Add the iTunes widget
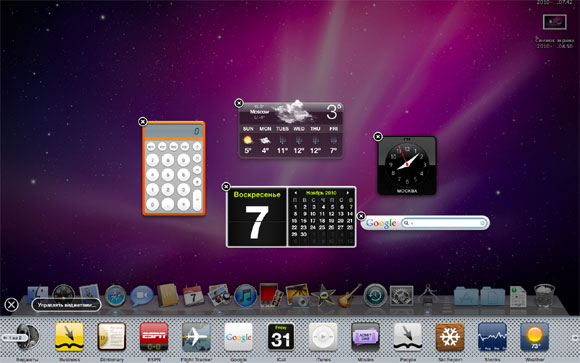 coord(323,337)
